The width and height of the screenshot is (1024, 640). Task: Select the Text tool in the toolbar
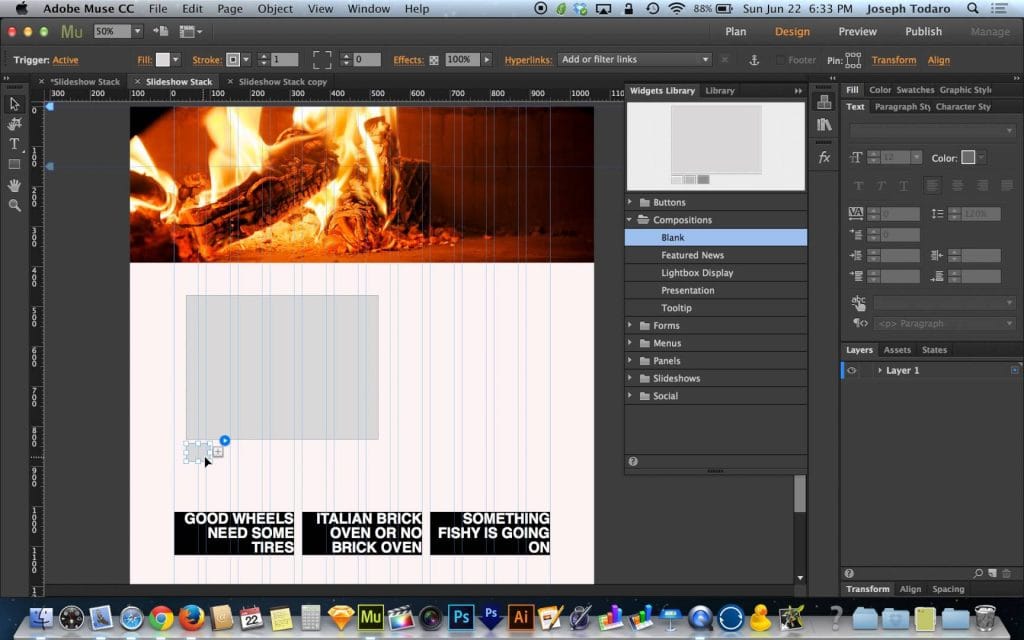pos(14,144)
